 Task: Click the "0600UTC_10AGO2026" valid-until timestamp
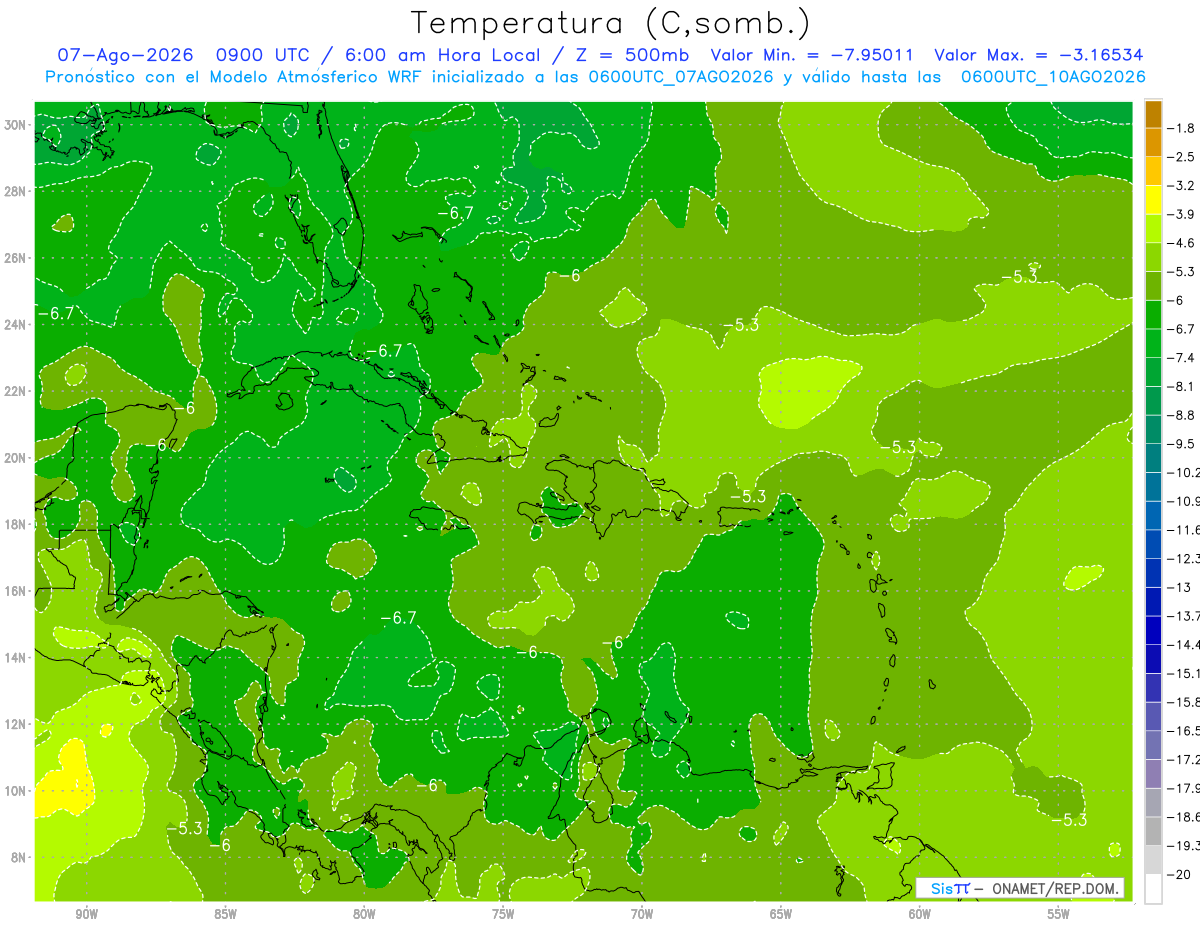(1053, 77)
